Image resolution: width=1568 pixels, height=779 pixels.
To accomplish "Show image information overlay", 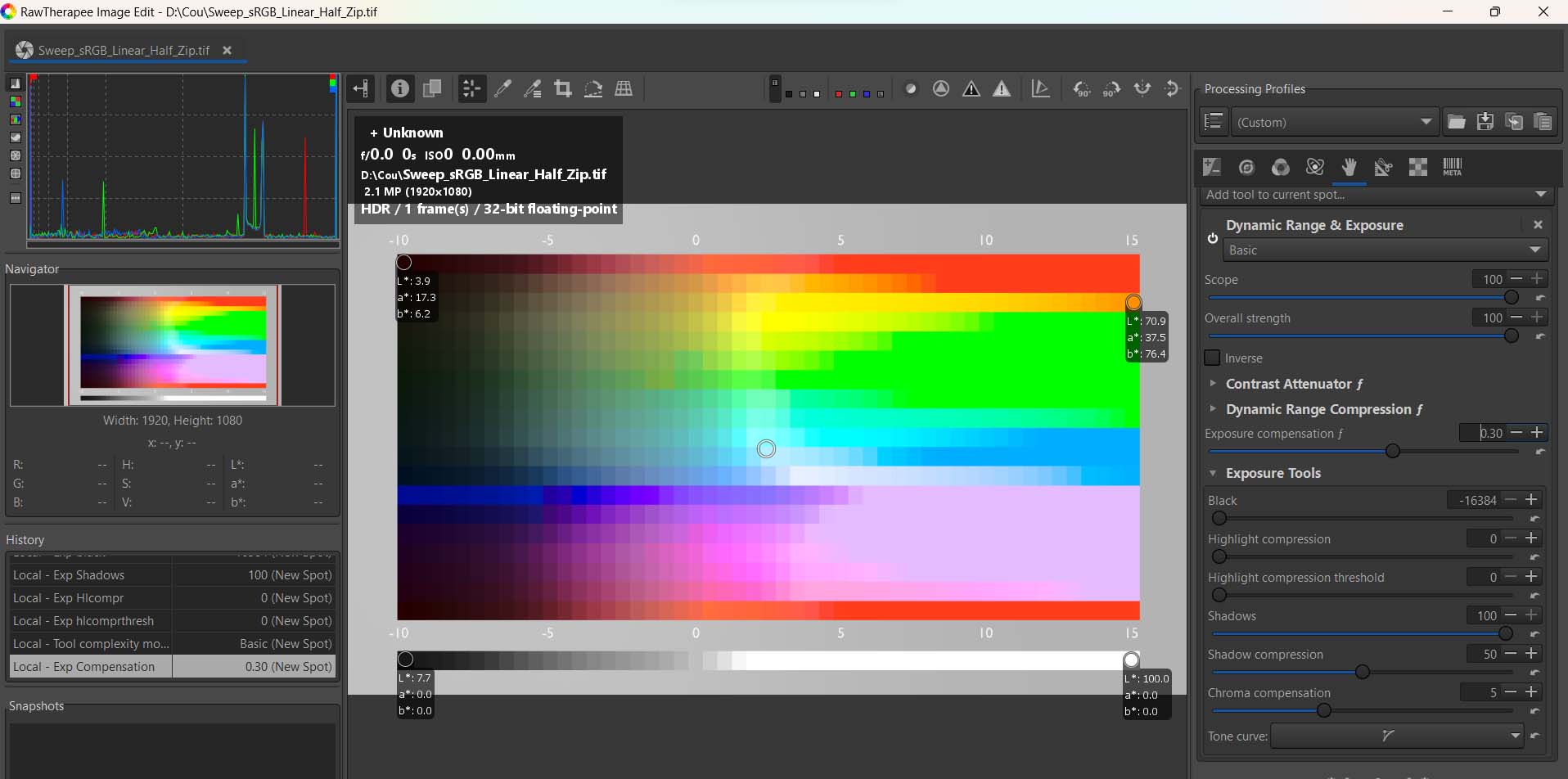I will pos(400,88).
